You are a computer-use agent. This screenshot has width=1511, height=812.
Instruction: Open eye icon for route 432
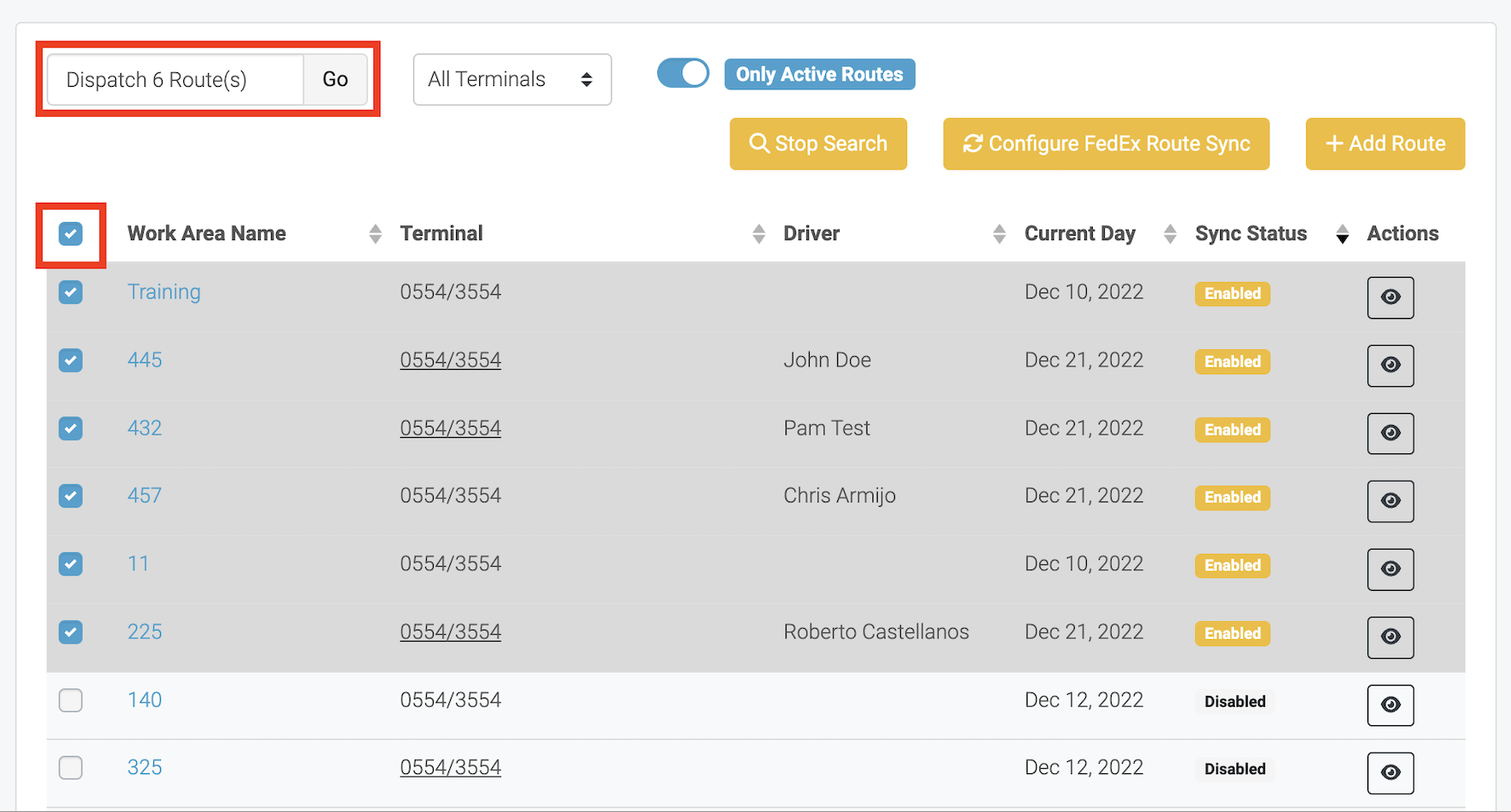click(x=1390, y=434)
